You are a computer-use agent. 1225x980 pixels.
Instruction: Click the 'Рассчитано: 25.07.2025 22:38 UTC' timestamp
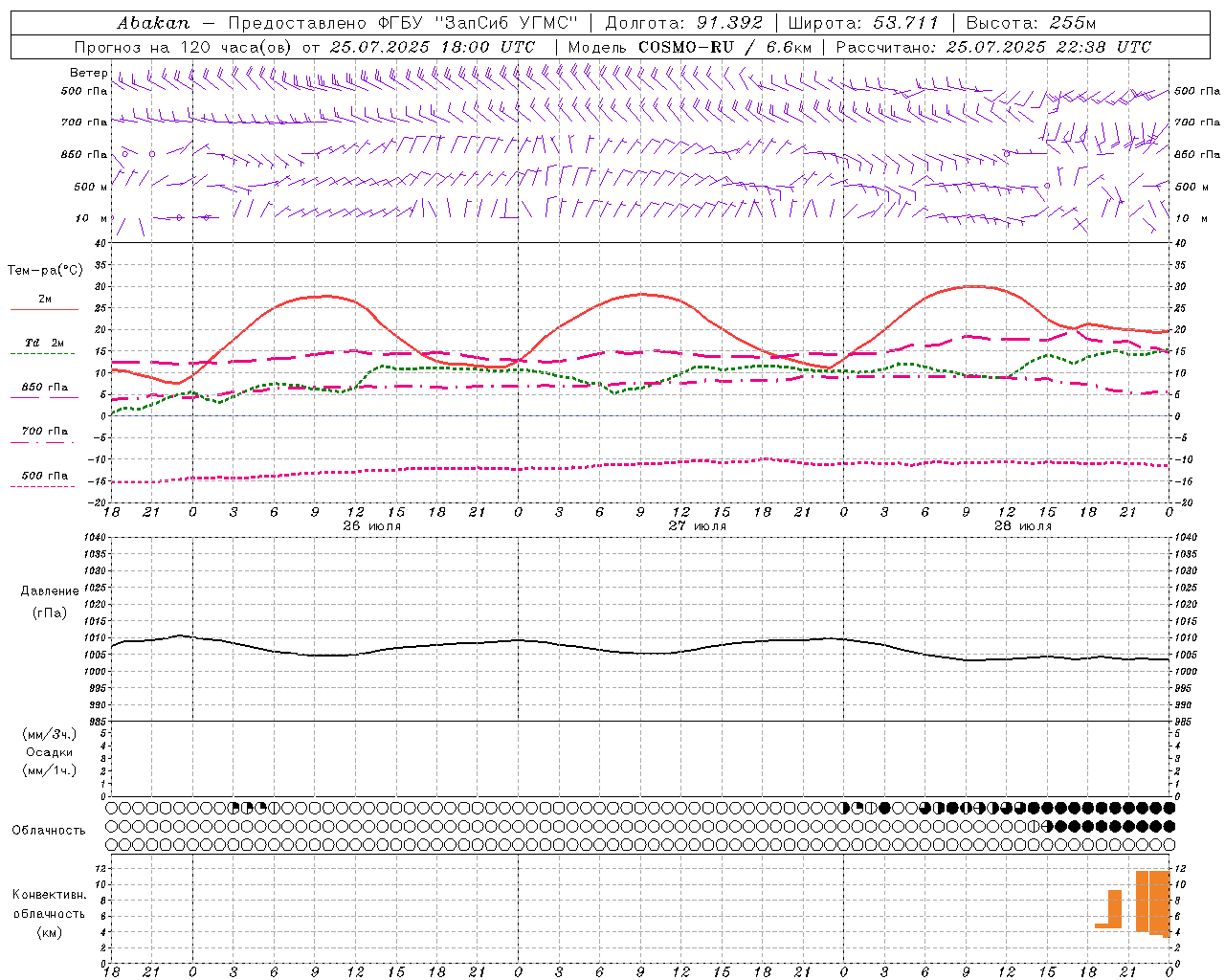click(993, 47)
